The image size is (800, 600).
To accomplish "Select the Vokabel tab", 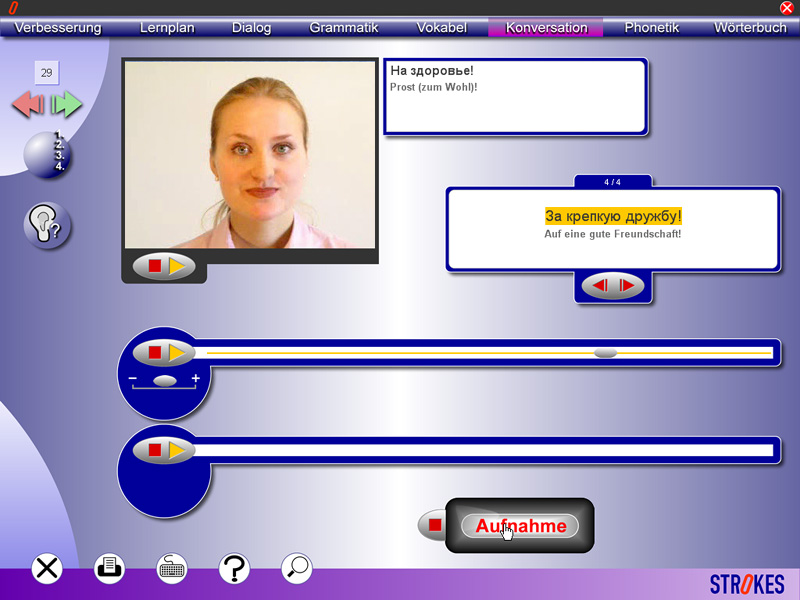I will coord(441,28).
